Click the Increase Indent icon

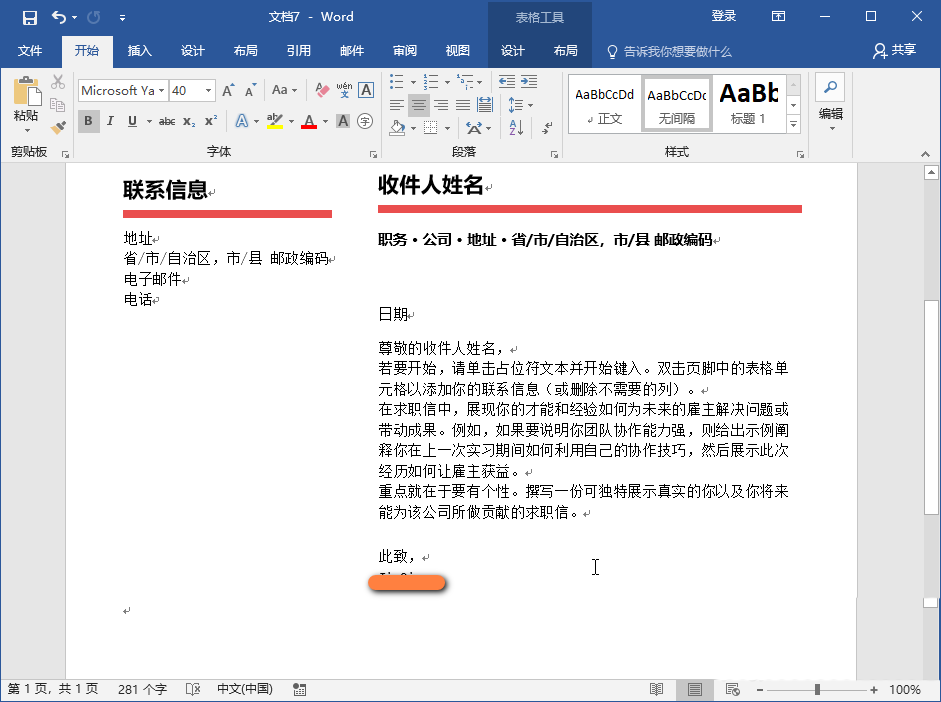click(527, 82)
